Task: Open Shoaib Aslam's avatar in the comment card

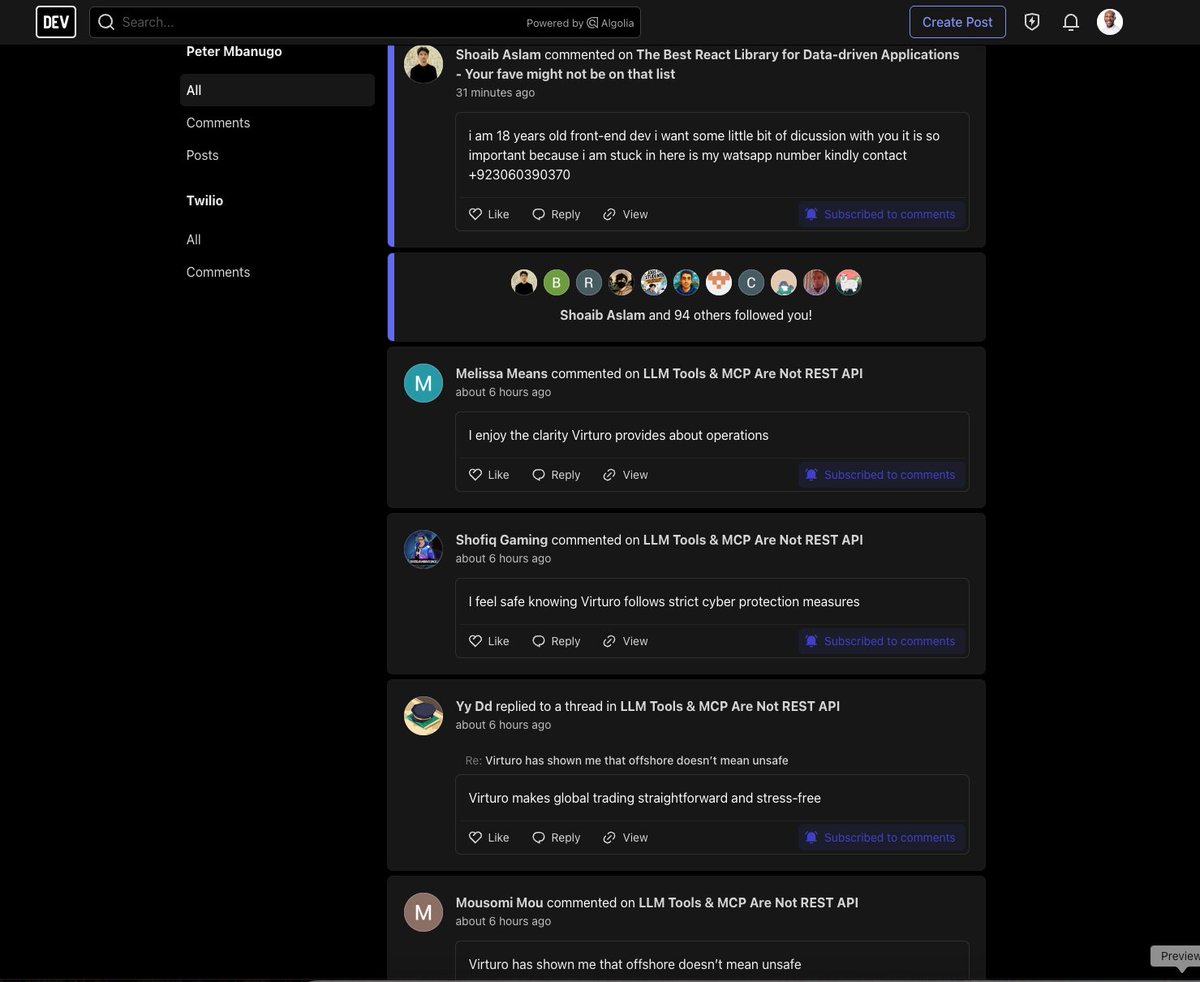Action: [x=423, y=64]
